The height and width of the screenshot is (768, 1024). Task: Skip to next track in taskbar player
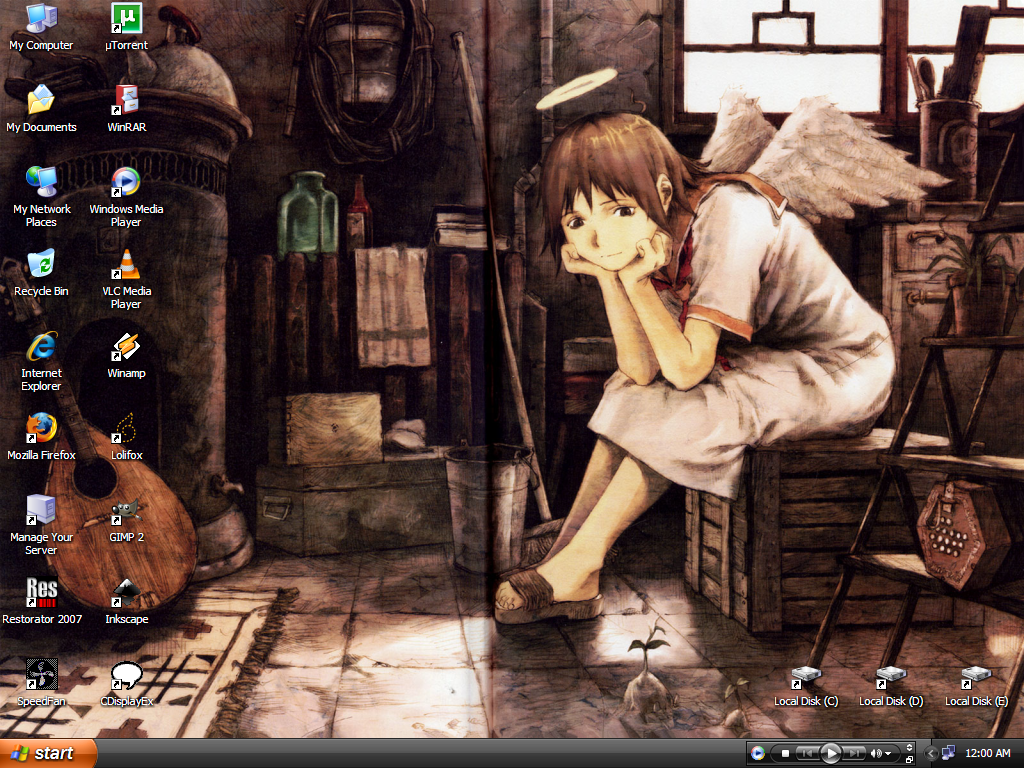pyautogui.click(x=854, y=754)
